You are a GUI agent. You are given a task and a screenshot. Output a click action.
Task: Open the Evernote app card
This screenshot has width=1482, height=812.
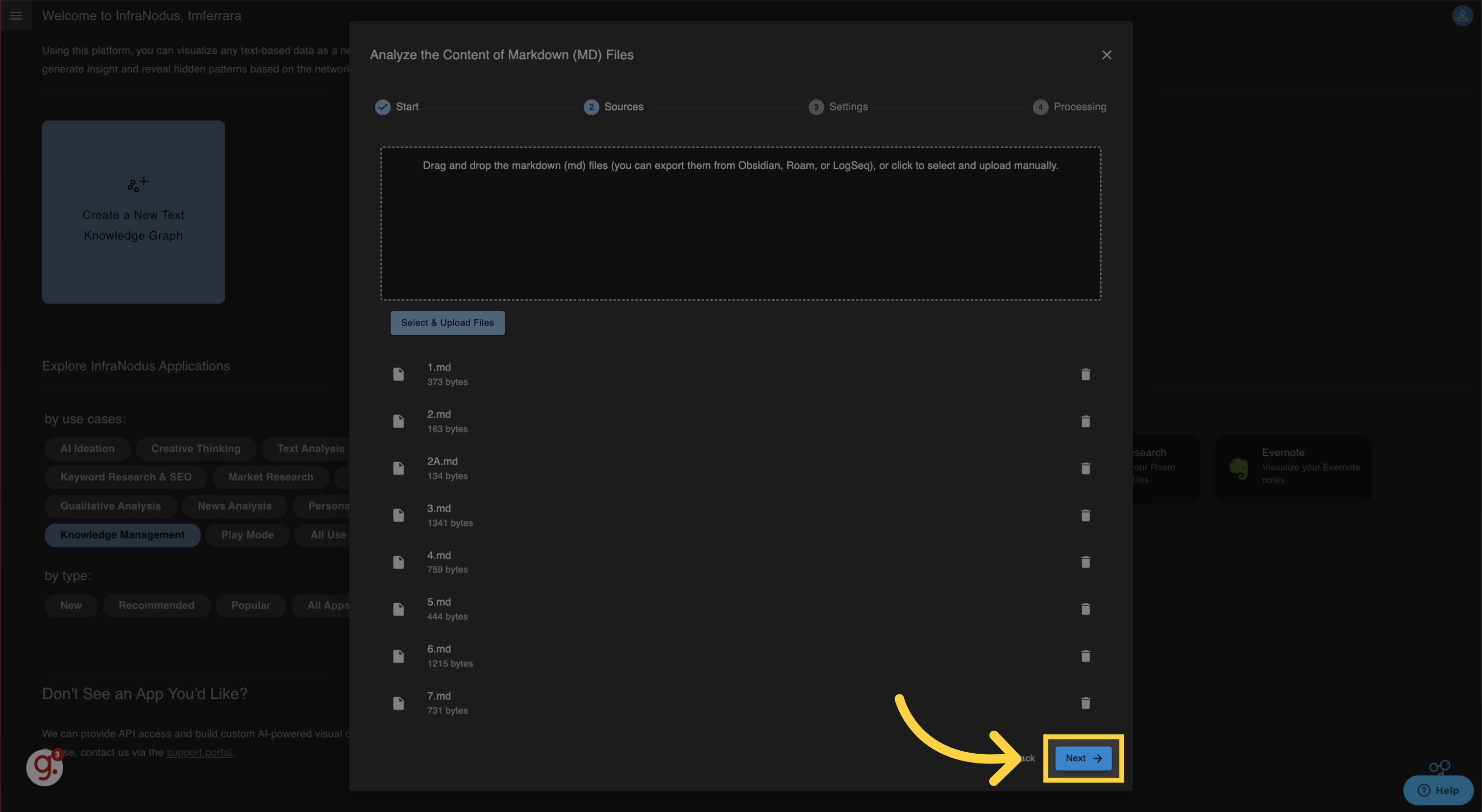(x=1293, y=468)
